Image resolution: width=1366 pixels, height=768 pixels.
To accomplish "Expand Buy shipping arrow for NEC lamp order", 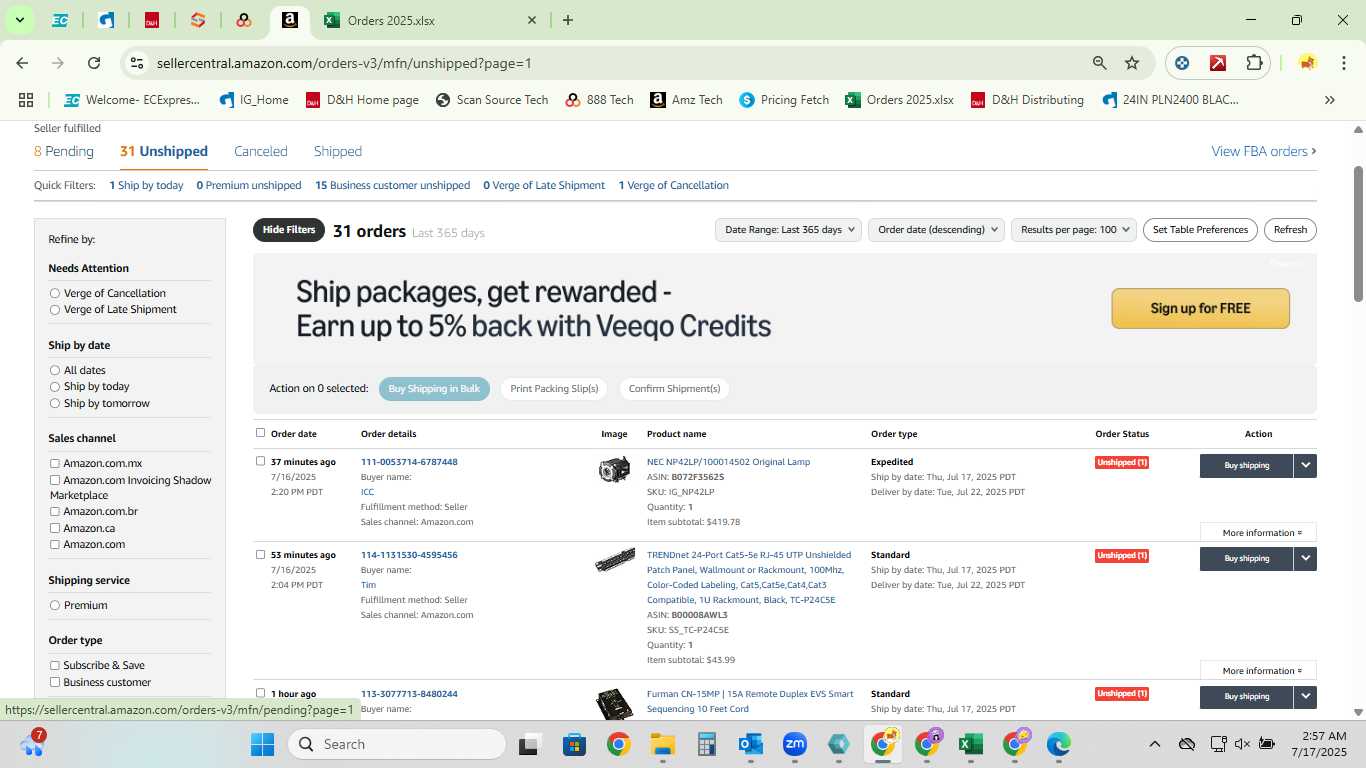I will click(1305, 465).
